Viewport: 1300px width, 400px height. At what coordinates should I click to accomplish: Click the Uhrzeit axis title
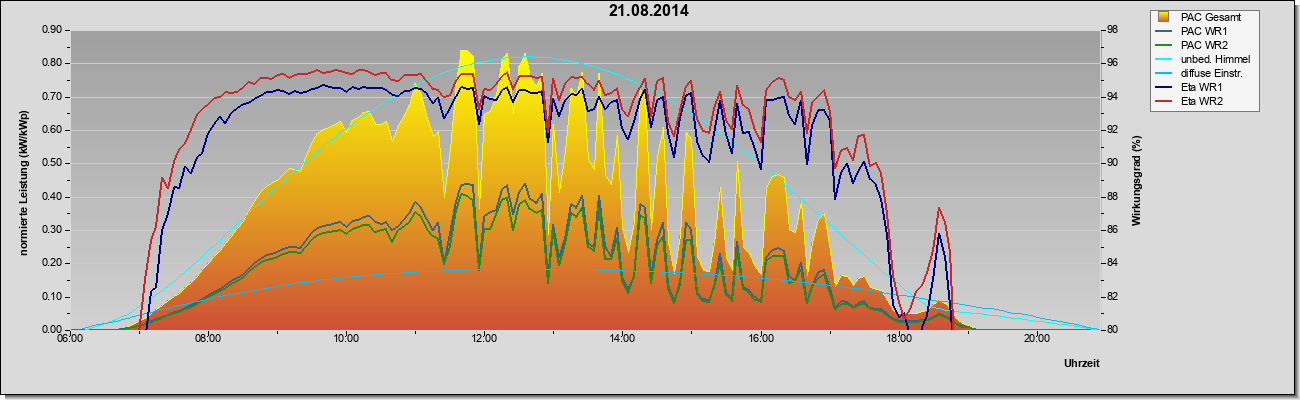[1082, 363]
